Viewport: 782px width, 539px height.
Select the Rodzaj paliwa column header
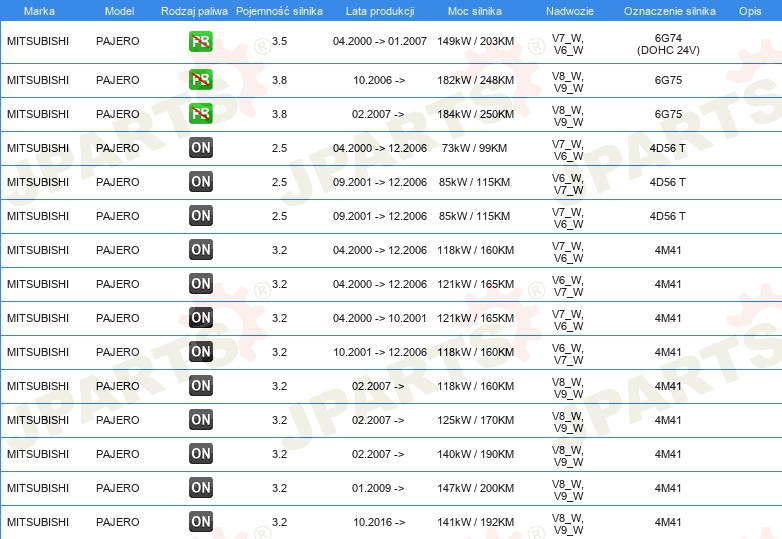(194, 11)
